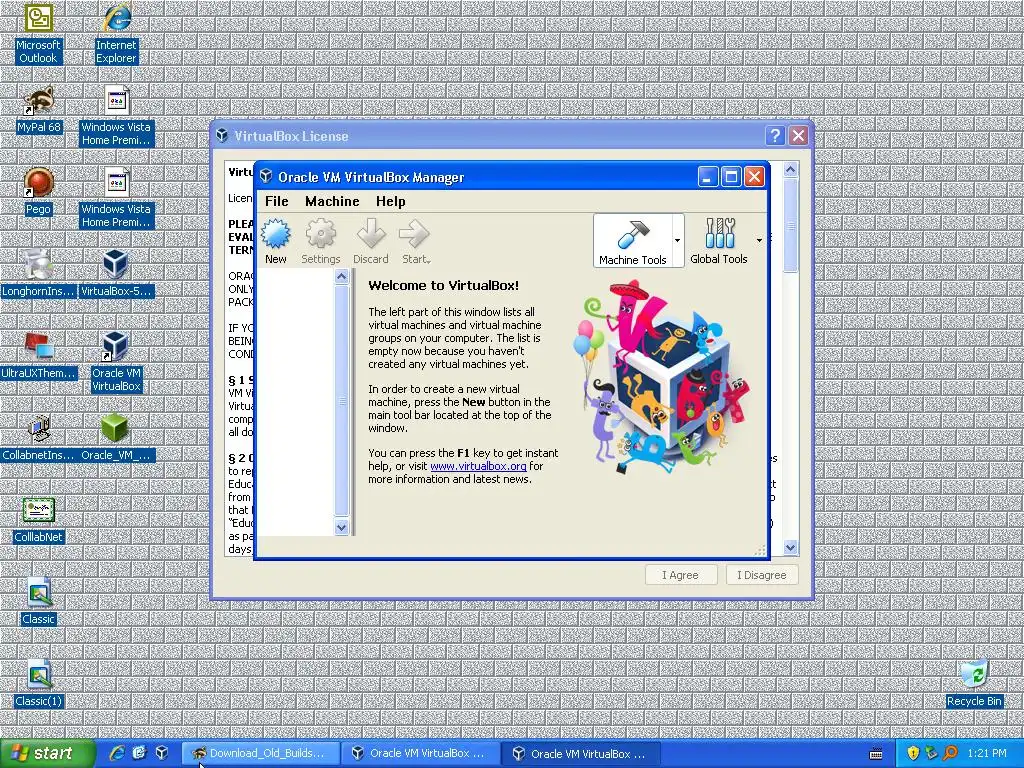
Task: Select the Oracle_VM_... green cube icon
Action: pos(116,438)
